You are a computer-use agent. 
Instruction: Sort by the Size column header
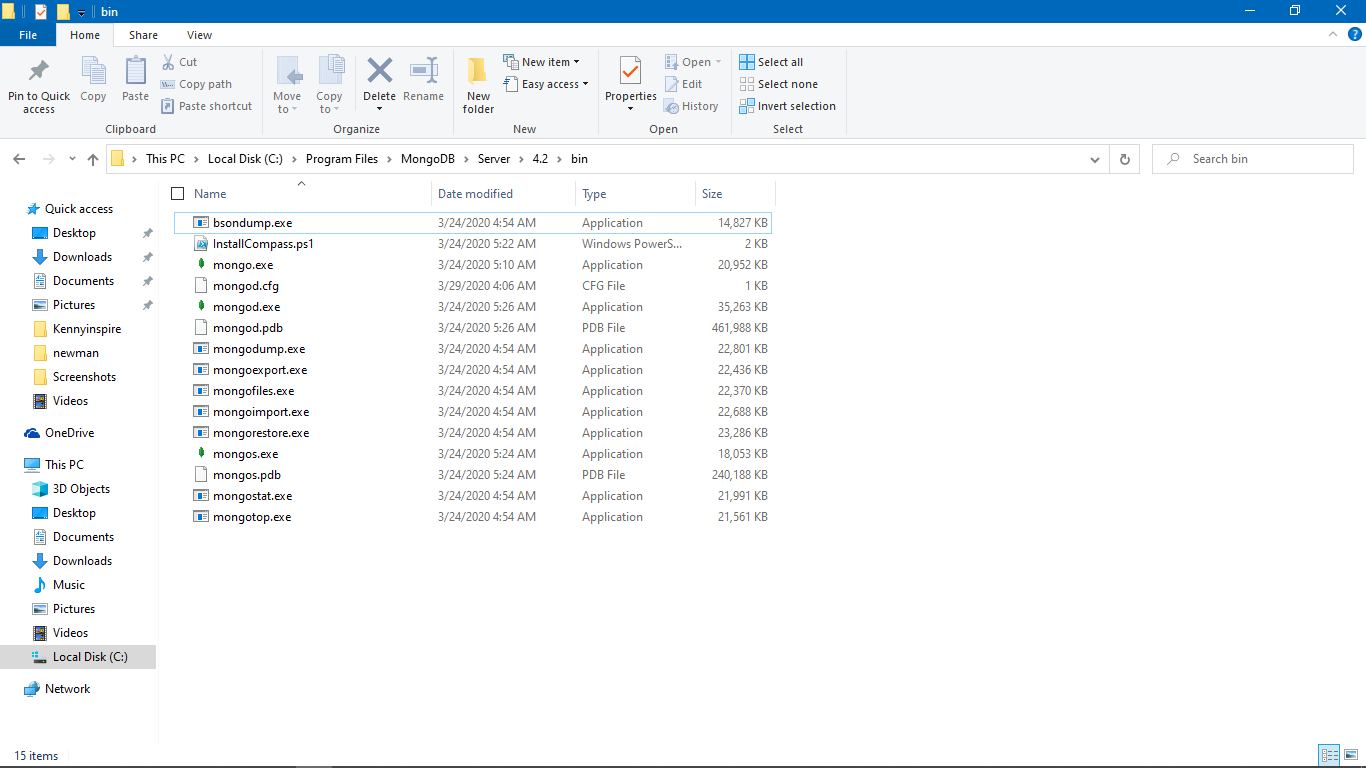pos(712,194)
